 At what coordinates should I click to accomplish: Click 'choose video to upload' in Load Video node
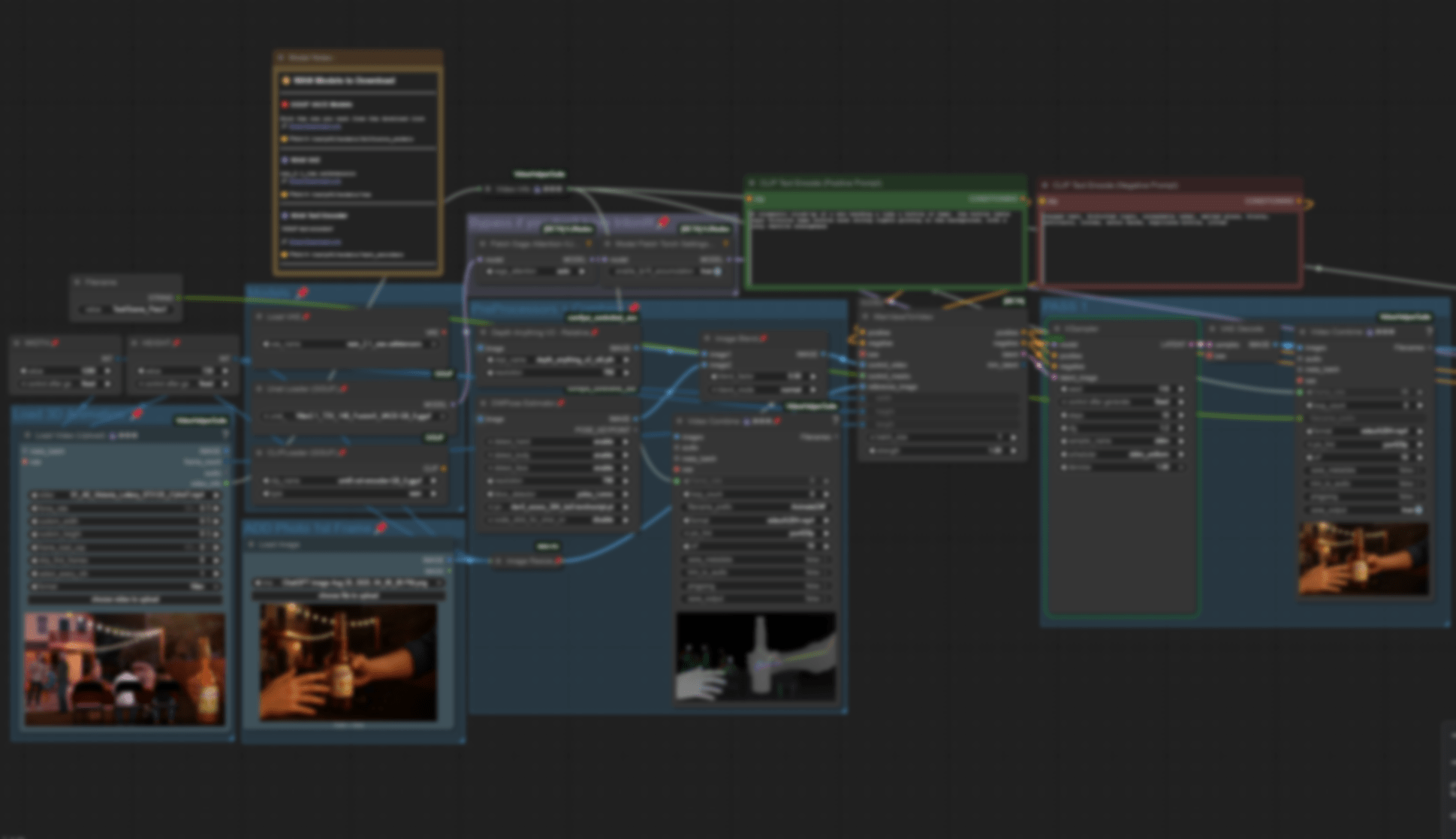tap(124, 599)
